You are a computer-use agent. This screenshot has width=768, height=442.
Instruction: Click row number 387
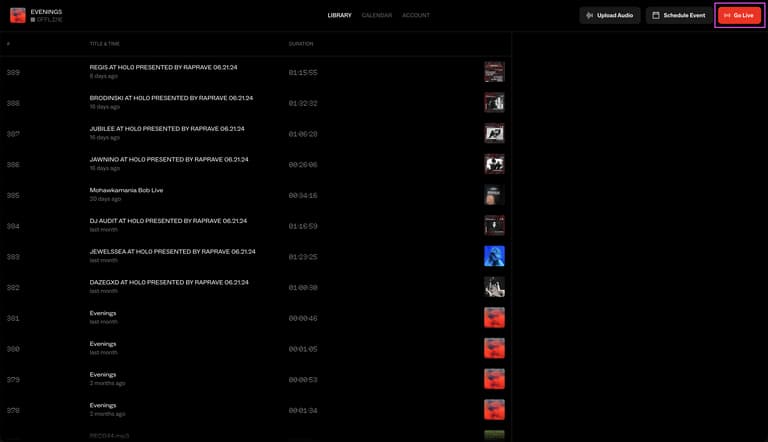coord(13,134)
